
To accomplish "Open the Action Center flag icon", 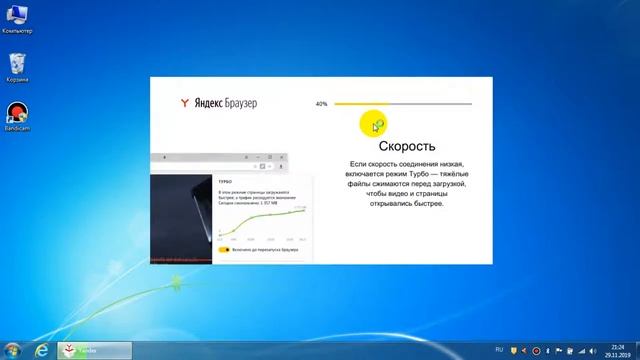I will [x=559, y=351].
